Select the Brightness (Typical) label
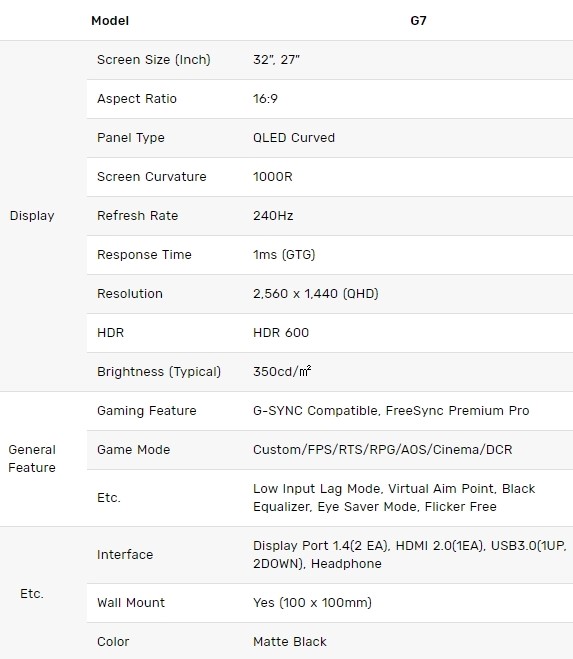This screenshot has height=659, width=573. (159, 372)
